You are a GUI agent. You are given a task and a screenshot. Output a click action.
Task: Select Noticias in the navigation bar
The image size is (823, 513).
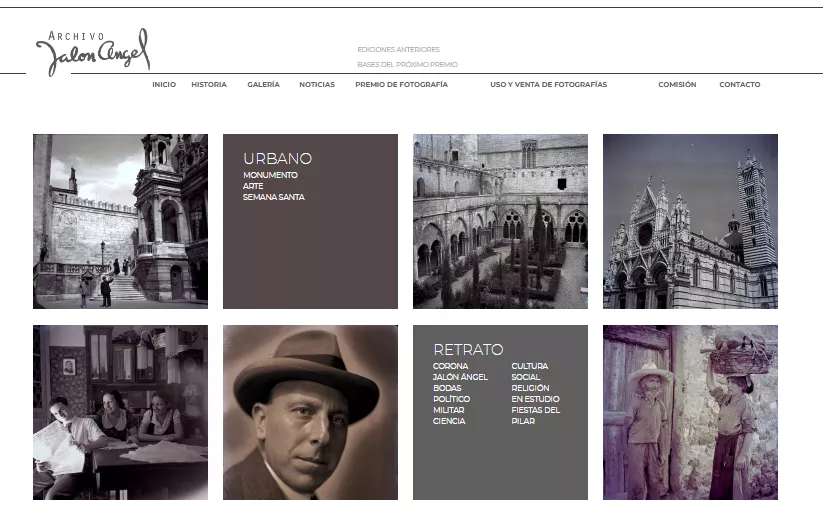coord(317,85)
